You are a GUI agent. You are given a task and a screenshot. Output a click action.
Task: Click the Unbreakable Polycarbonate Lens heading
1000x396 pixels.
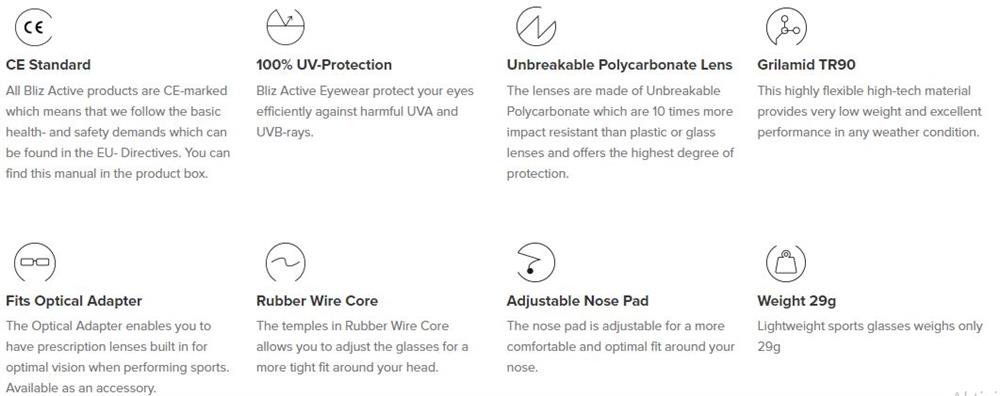pyautogui.click(x=619, y=64)
